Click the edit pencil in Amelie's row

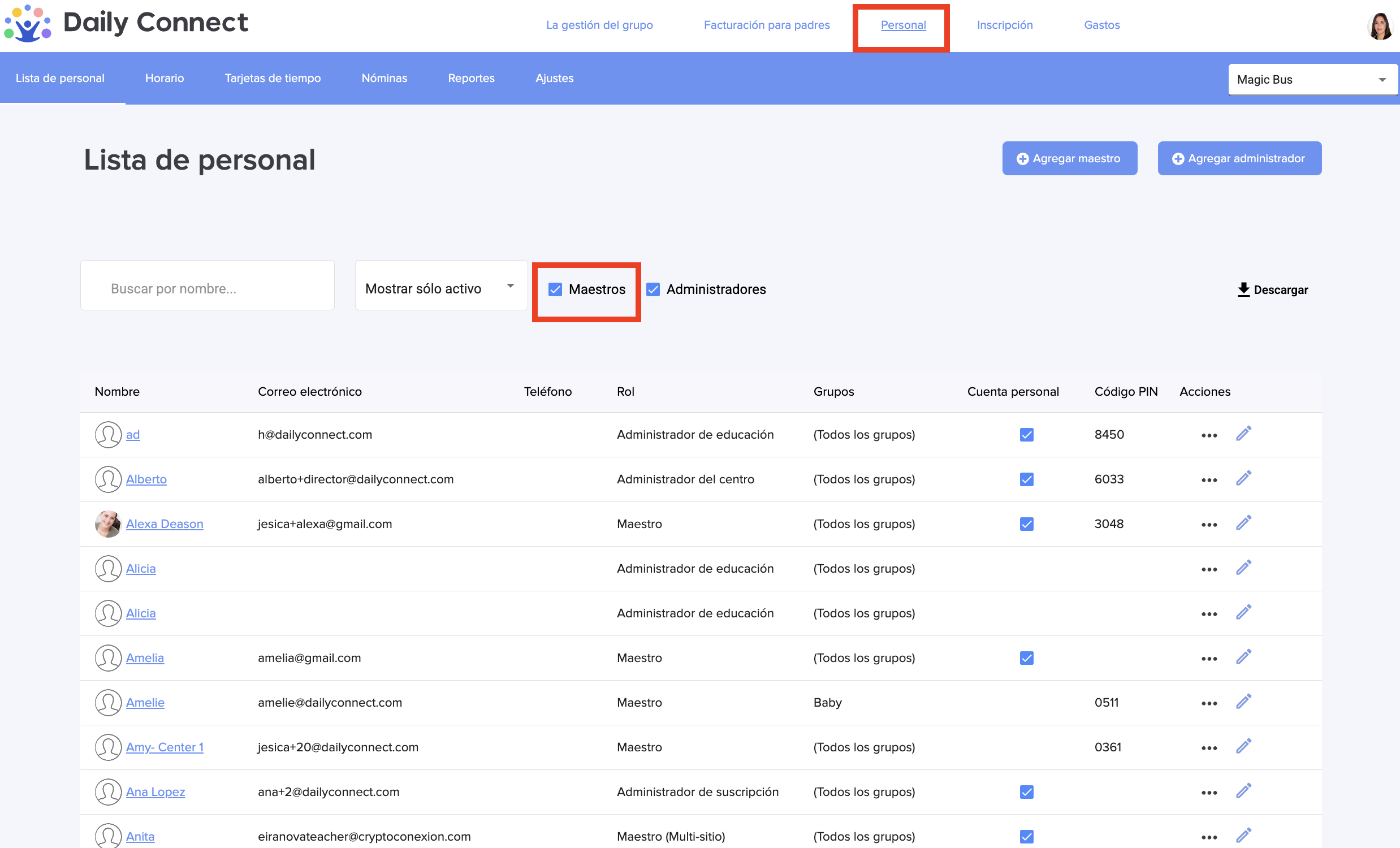1243,702
